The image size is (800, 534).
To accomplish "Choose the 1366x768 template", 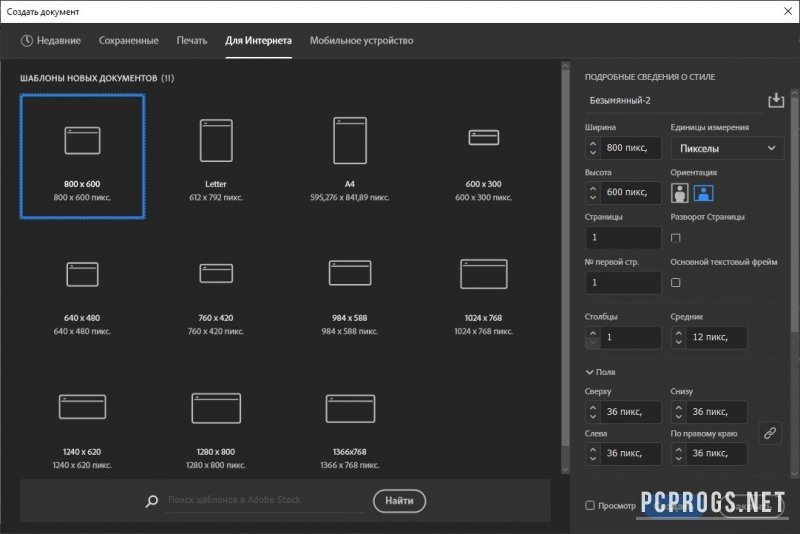I will (x=349, y=431).
